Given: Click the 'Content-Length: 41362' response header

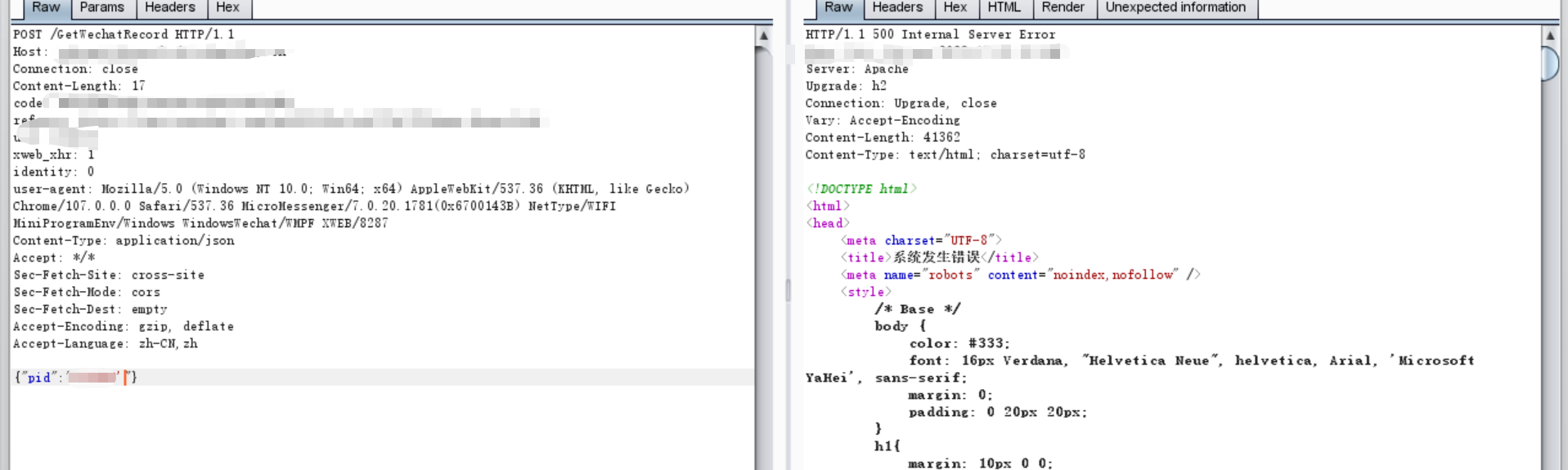Looking at the screenshot, I should pyautogui.click(x=883, y=137).
